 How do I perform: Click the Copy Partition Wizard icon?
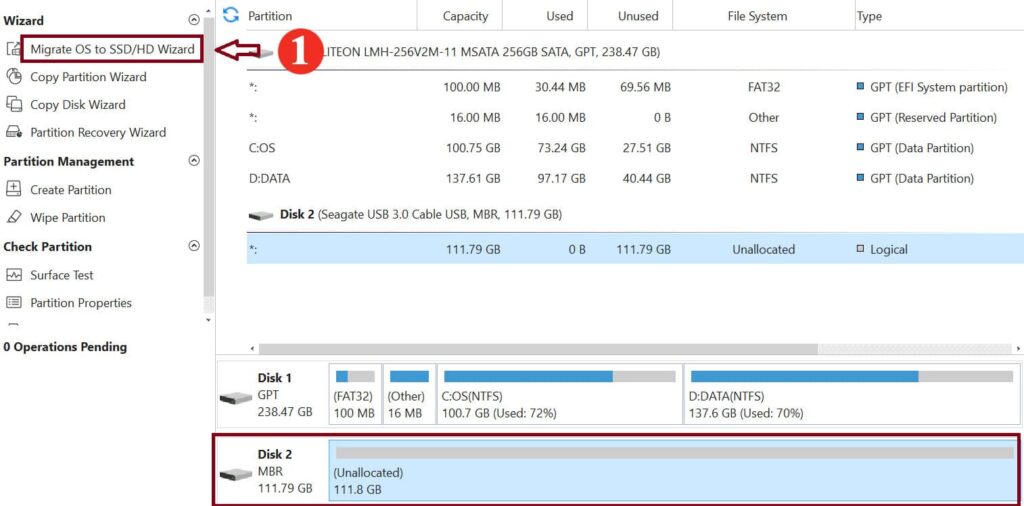[14, 77]
